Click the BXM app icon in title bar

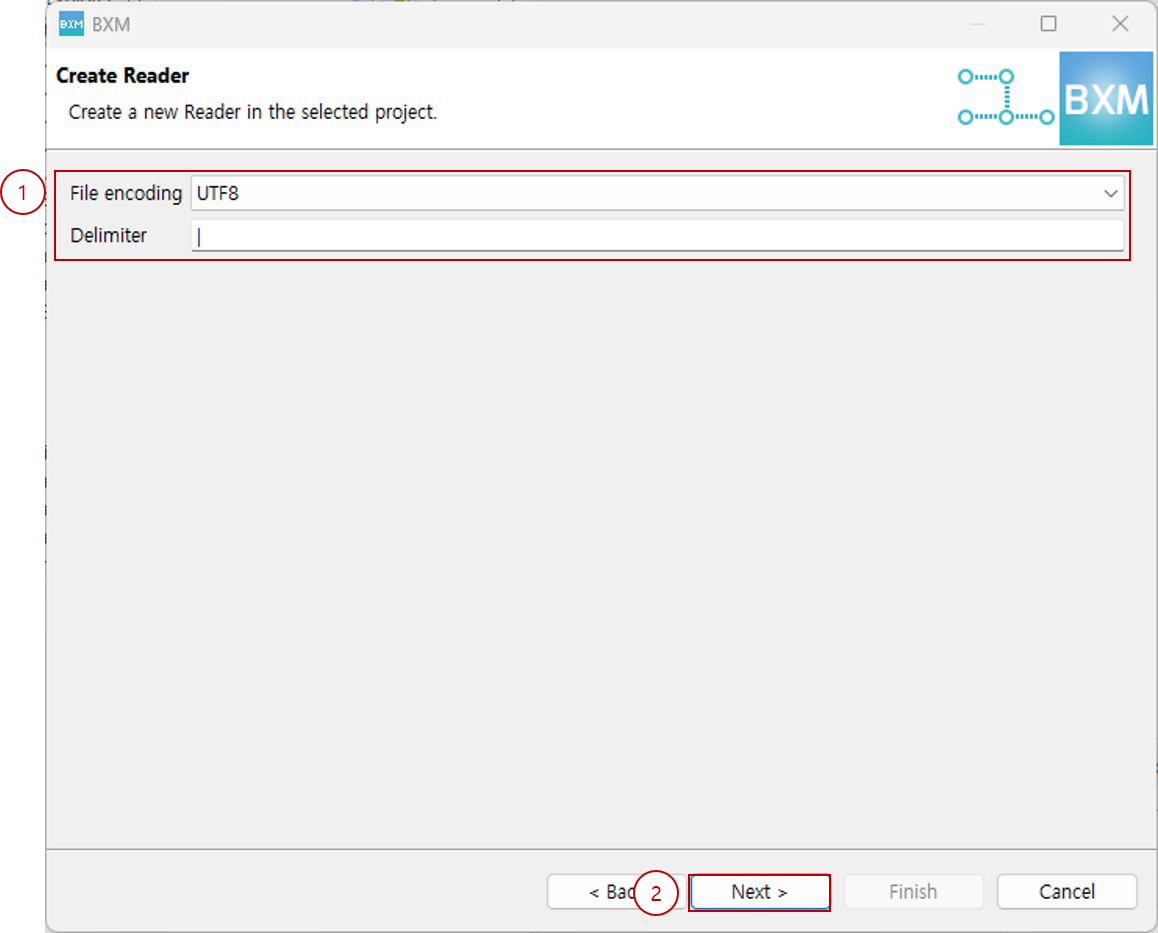point(71,24)
